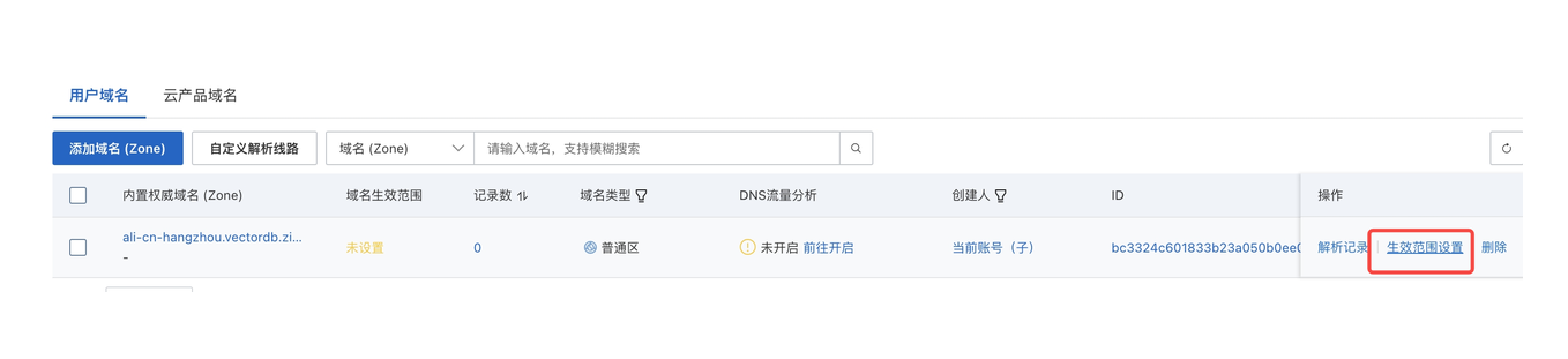The image size is (1568, 359).
Task: Click the refresh icon button
Action: pyautogui.click(x=1506, y=148)
